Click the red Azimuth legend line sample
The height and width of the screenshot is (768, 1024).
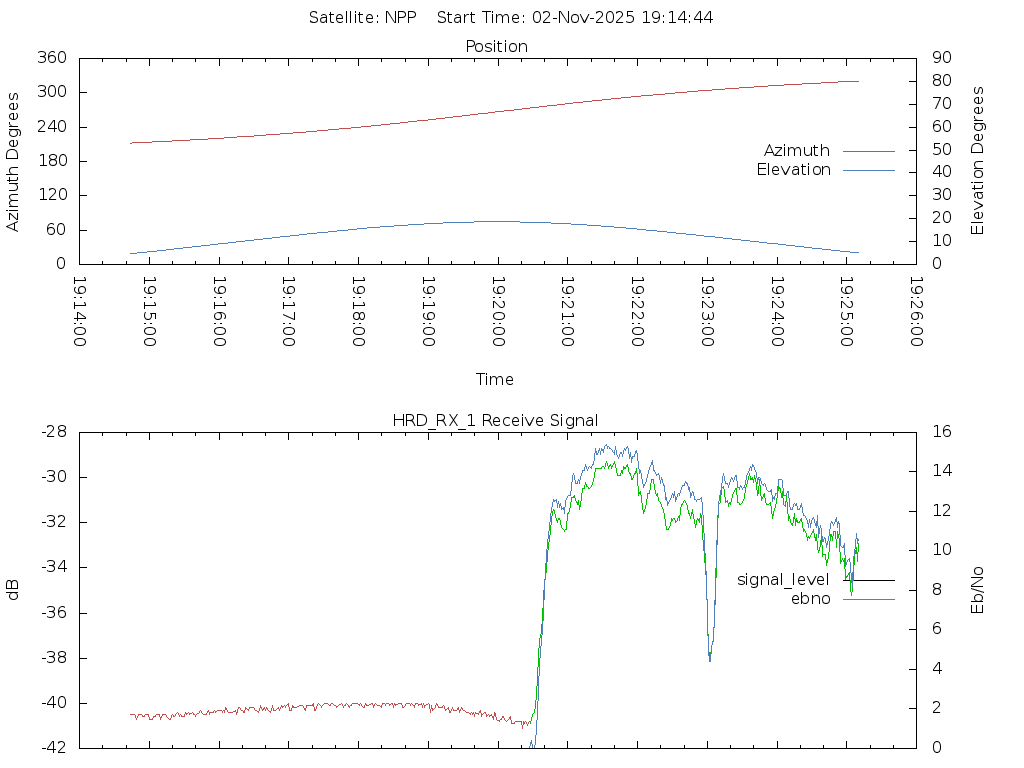point(868,151)
